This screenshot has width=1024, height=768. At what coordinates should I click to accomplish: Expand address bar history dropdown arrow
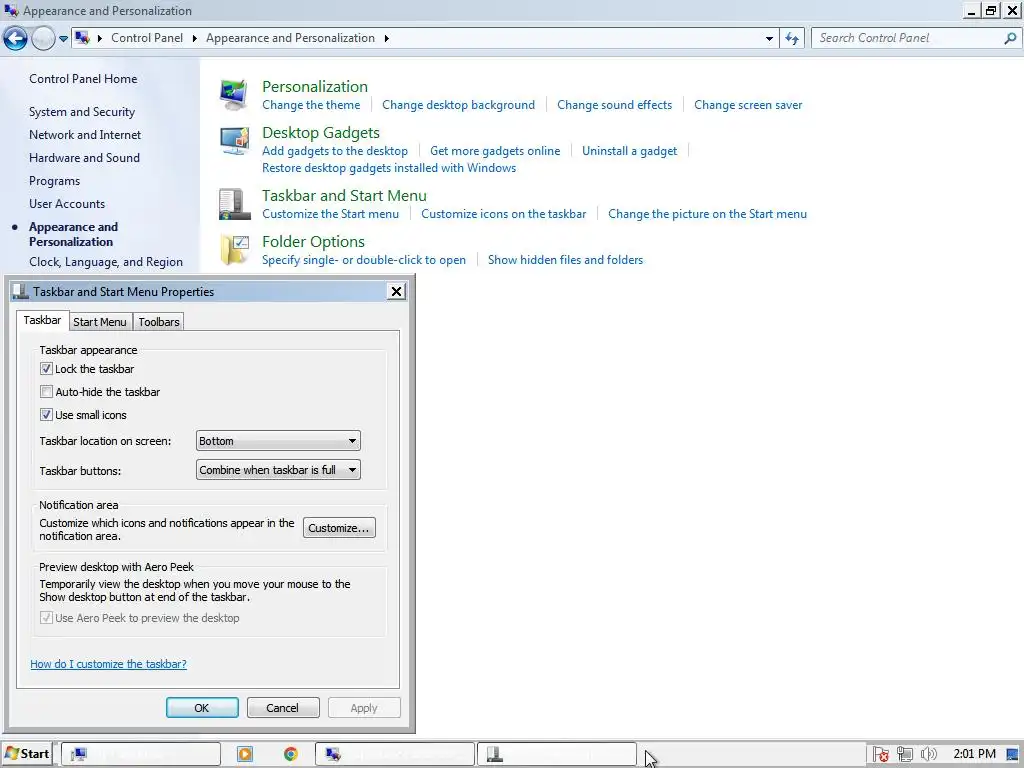769,39
